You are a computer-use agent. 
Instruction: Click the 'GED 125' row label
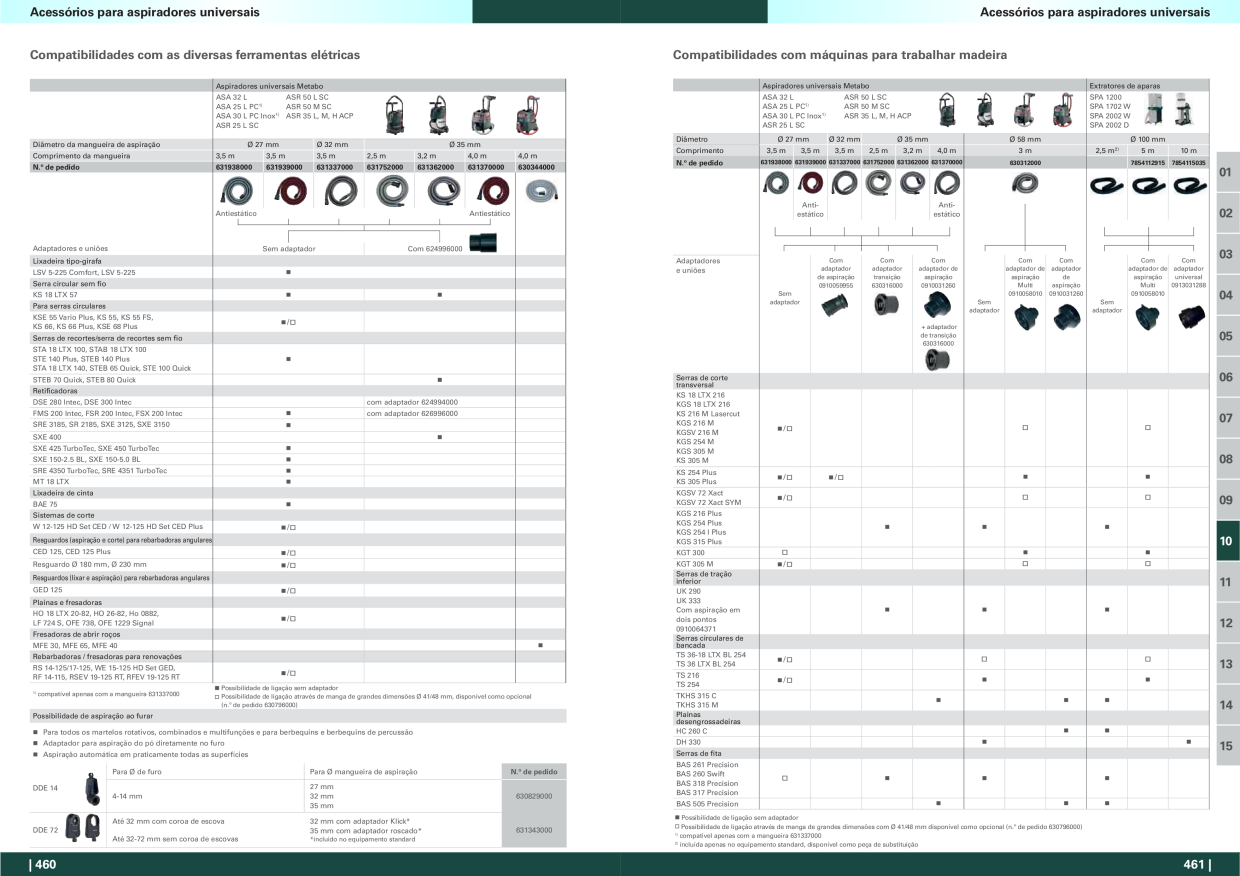coord(48,590)
